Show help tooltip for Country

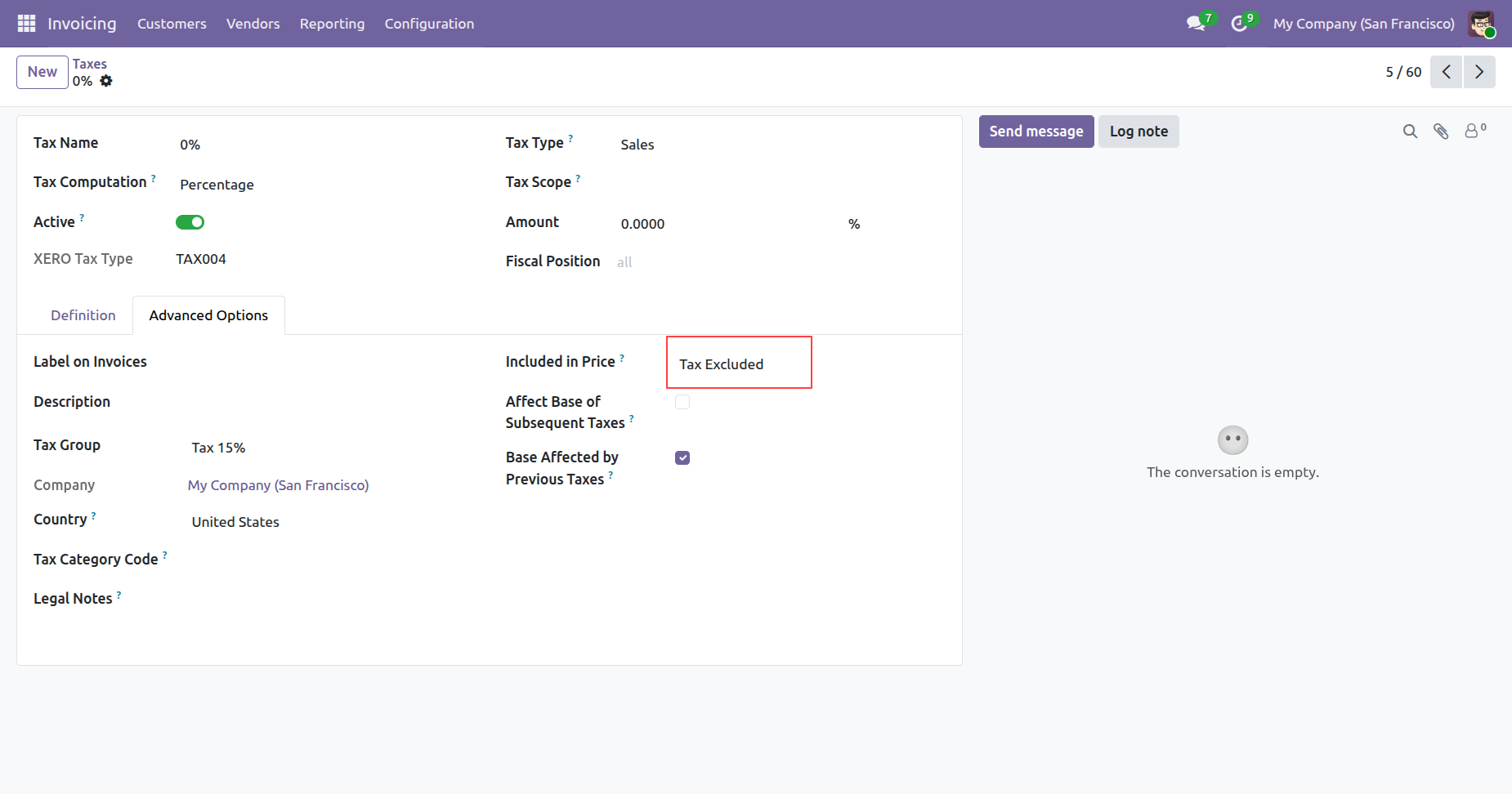[x=94, y=515]
